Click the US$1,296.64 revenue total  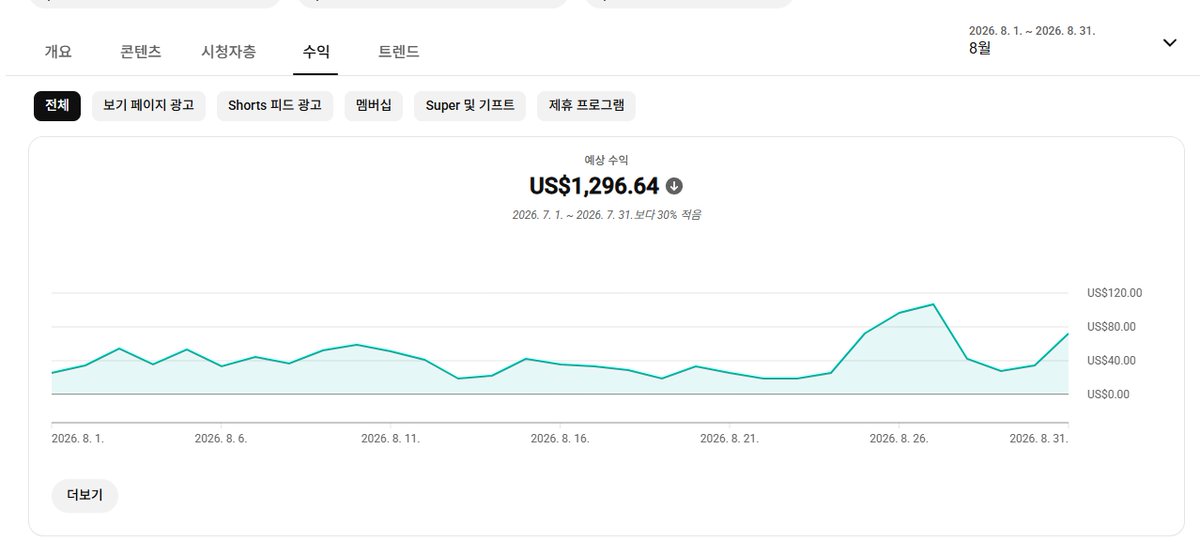point(594,186)
